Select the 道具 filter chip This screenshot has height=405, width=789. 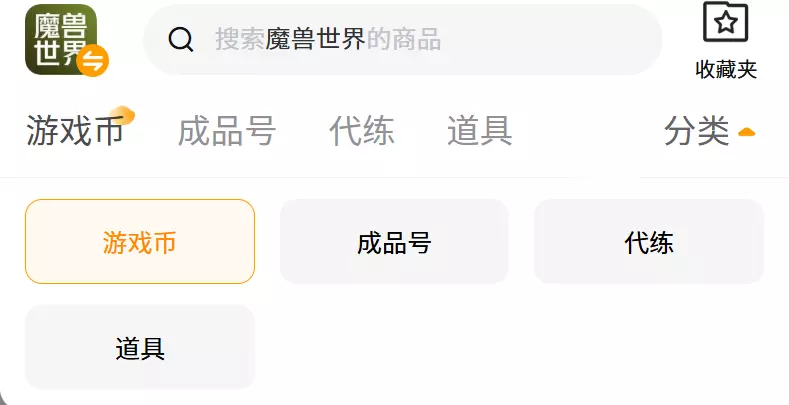tap(140, 347)
